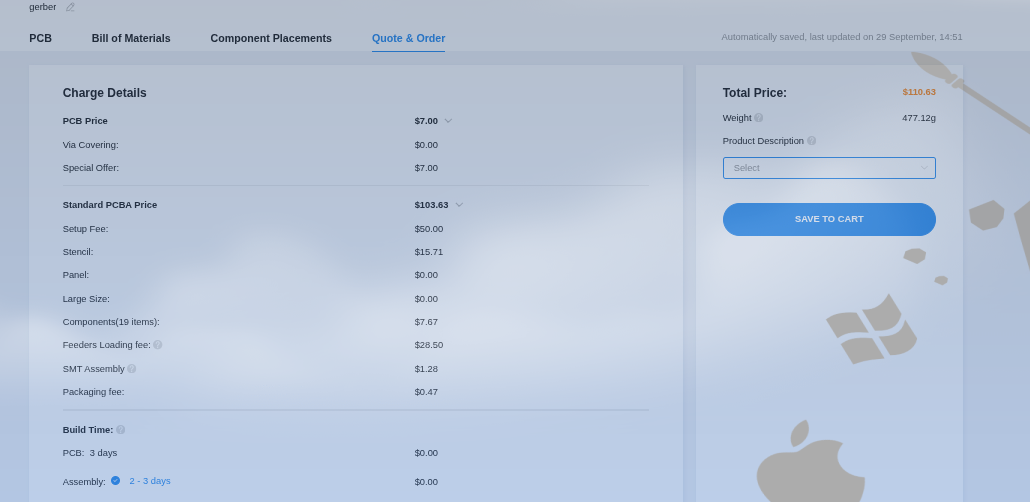Open the Product Description Select dropdown
Viewport: 1030px width, 502px height.
829,168
